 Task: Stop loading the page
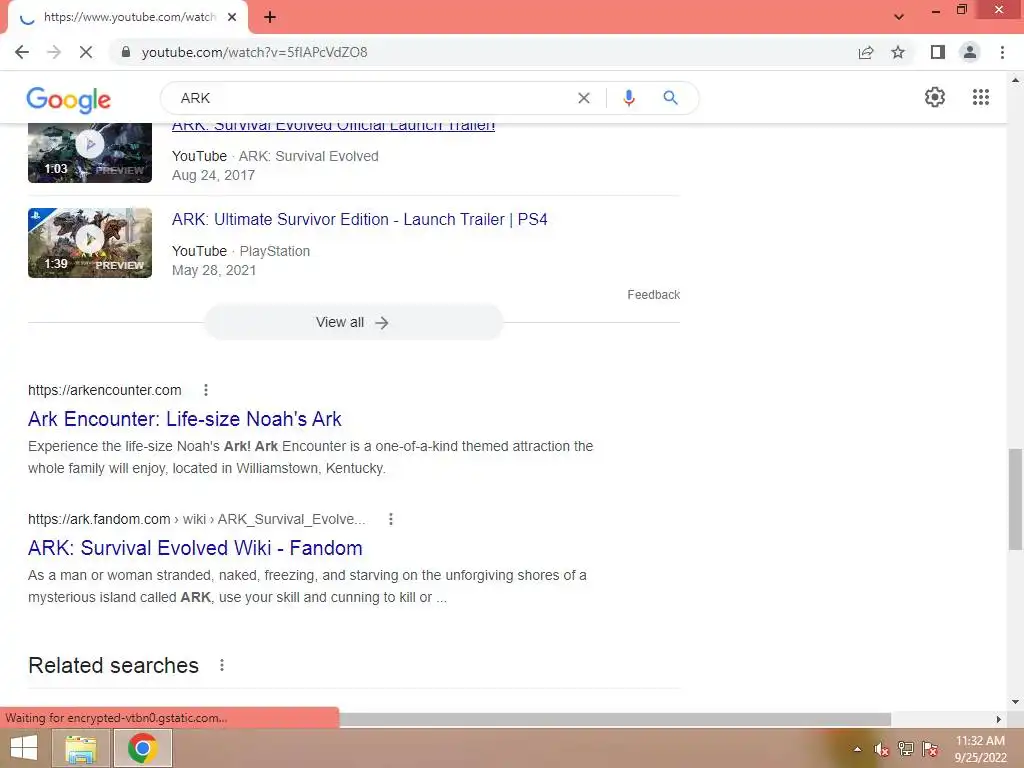click(x=86, y=52)
